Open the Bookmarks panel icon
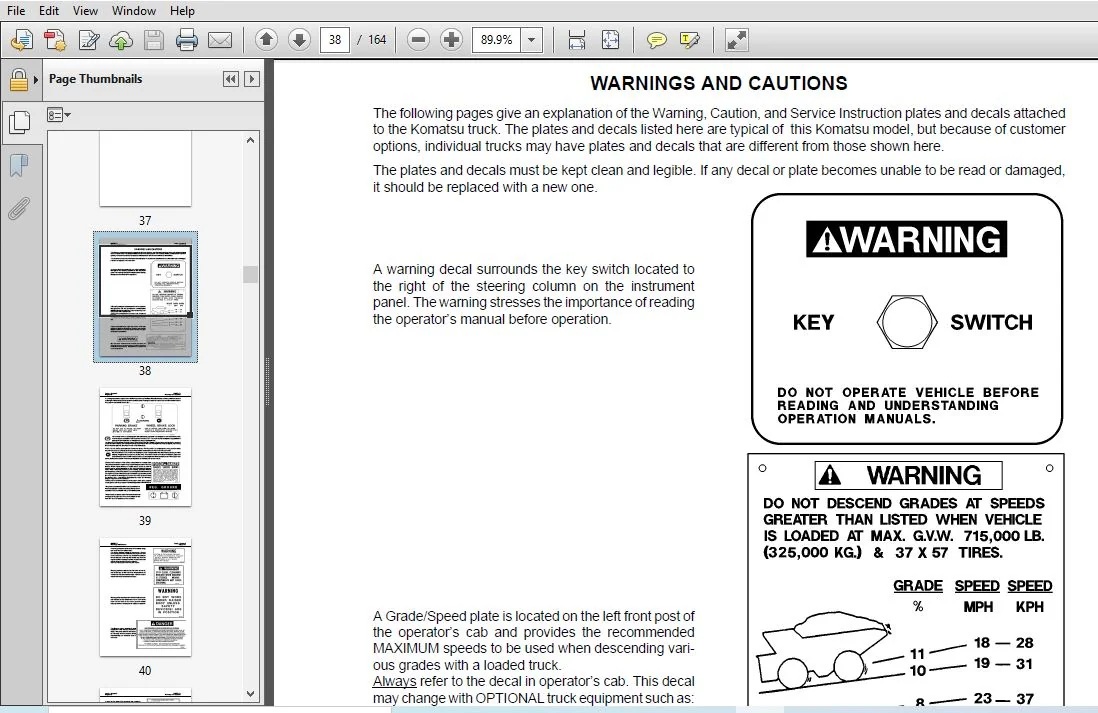The height and width of the screenshot is (713, 1098). coord(19,166)
